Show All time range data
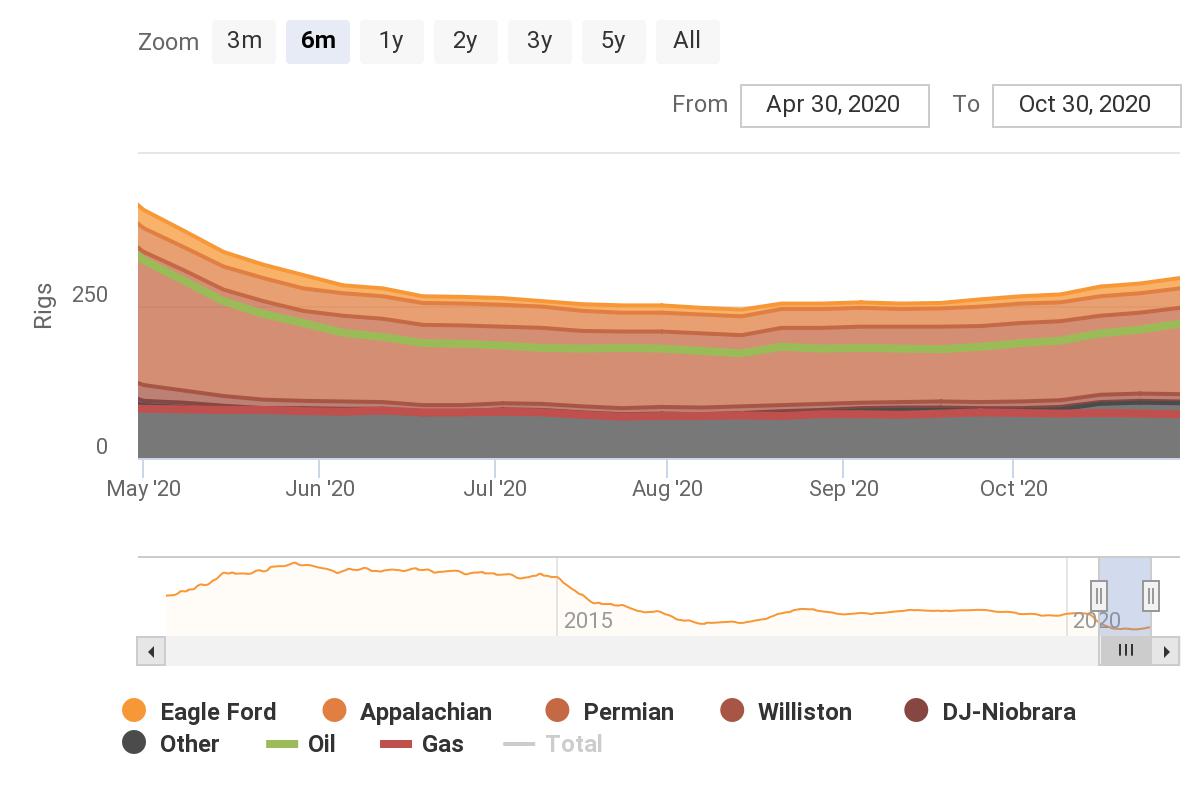Image resolution: width=1200 pixels, height=800 pixels. click(687, 42)
